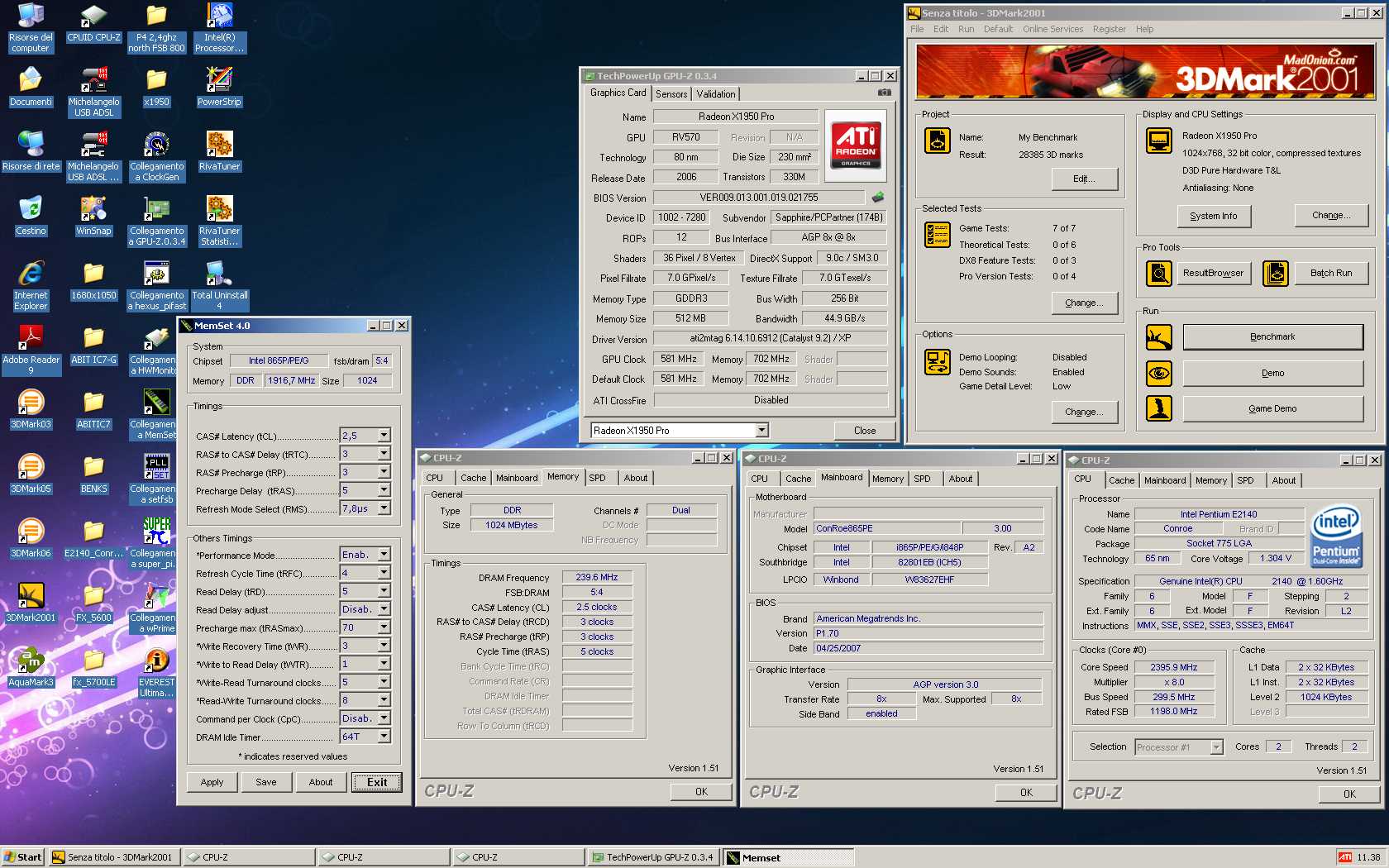Select the SPD tab in CPU-Z Memory window

tap(597, 478)
